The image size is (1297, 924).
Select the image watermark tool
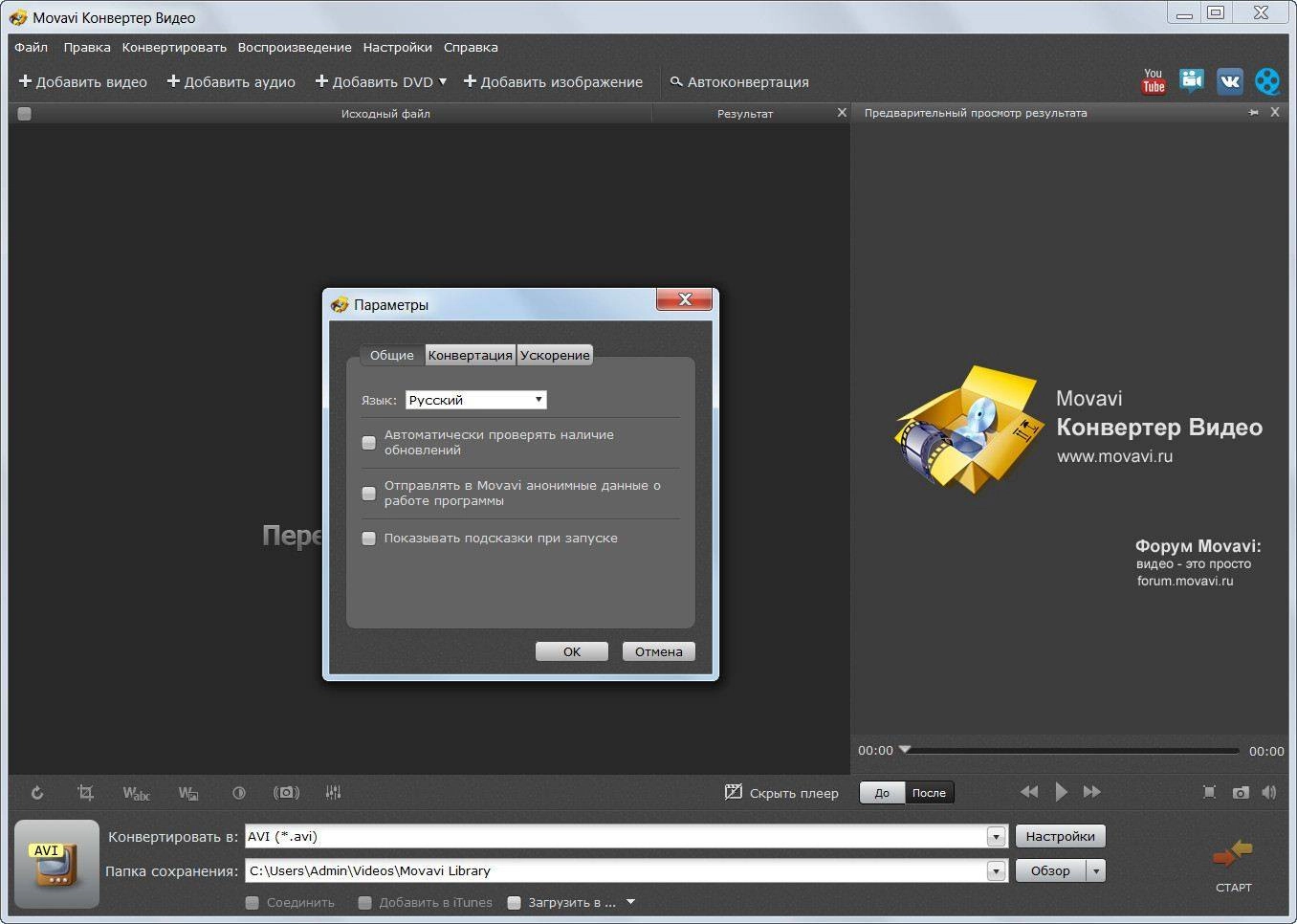pos(188,793)
